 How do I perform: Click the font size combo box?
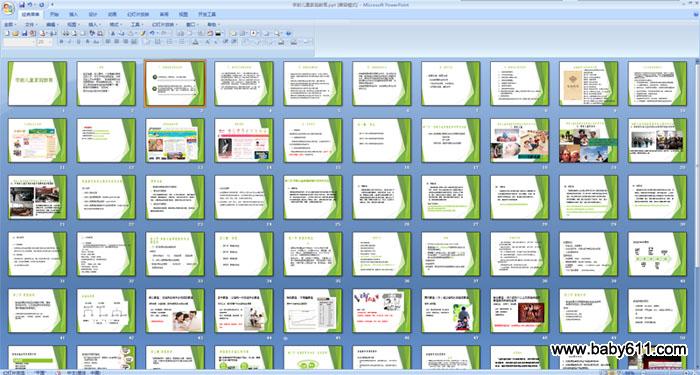point(44,42)
